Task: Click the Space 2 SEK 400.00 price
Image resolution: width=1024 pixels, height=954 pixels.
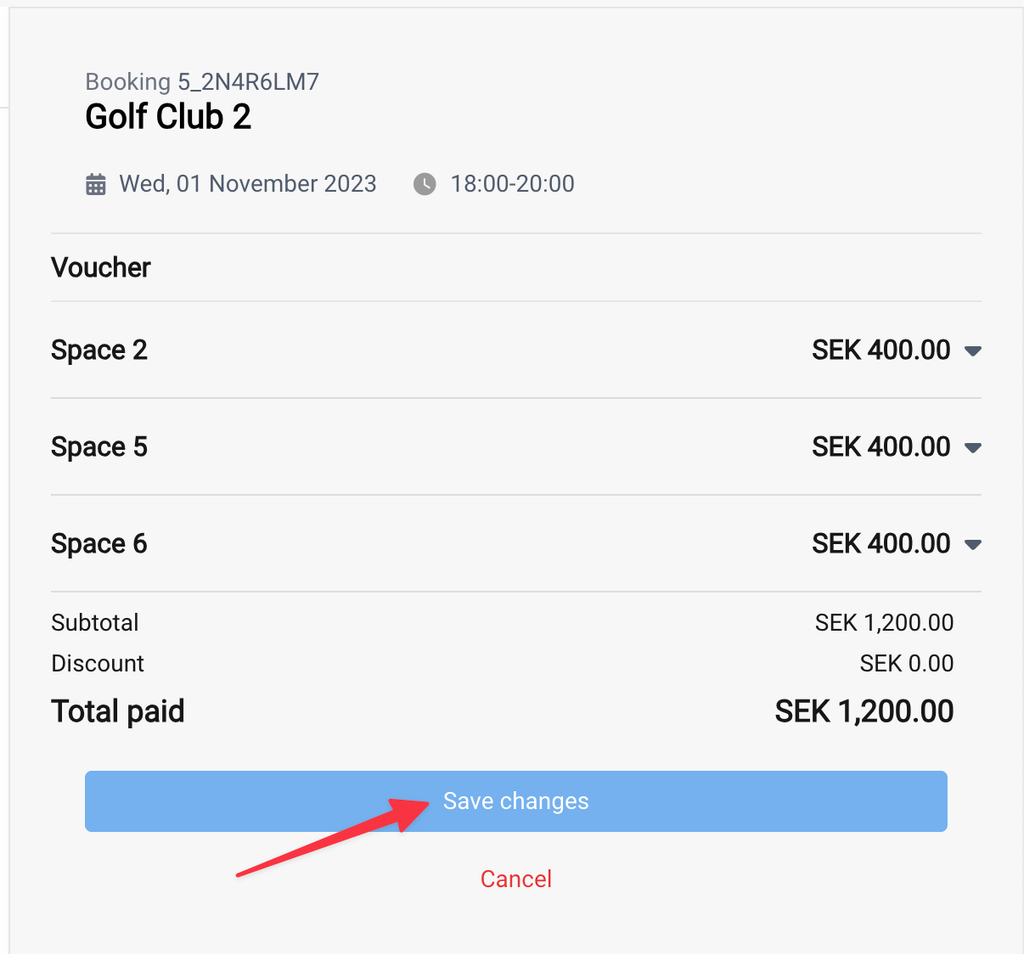Action: point(881,350)
